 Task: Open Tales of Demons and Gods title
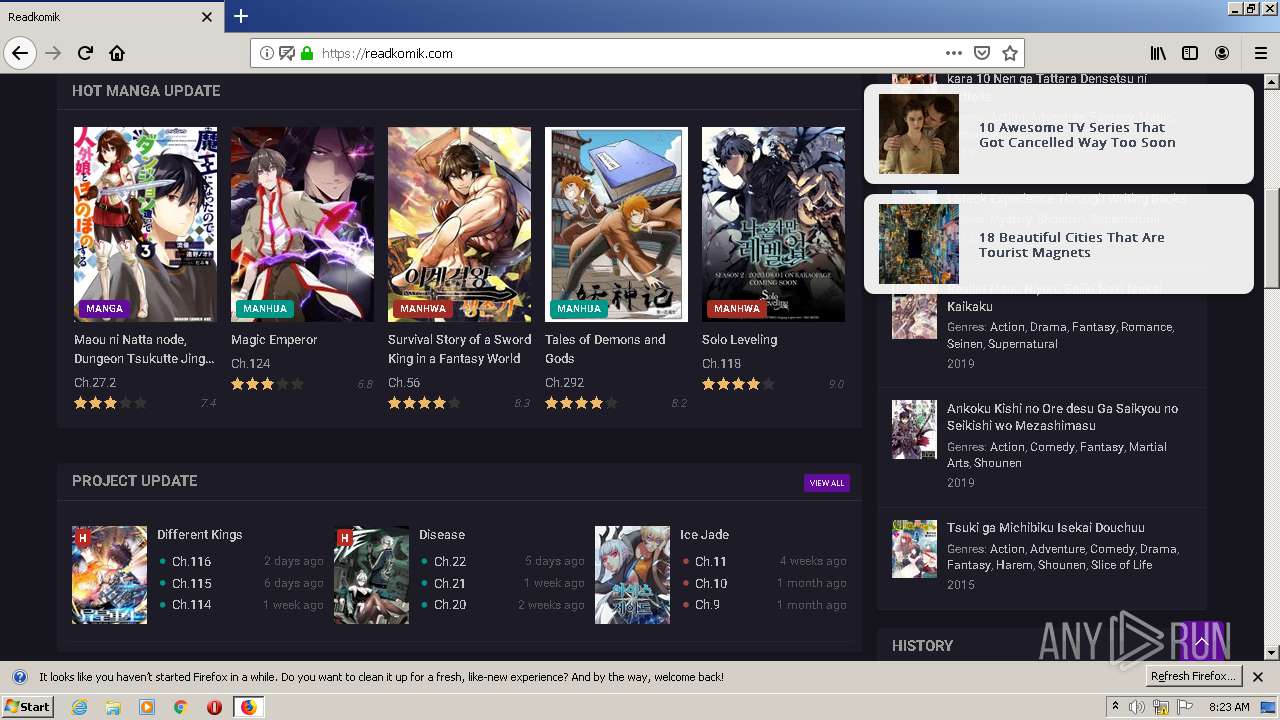605,349
